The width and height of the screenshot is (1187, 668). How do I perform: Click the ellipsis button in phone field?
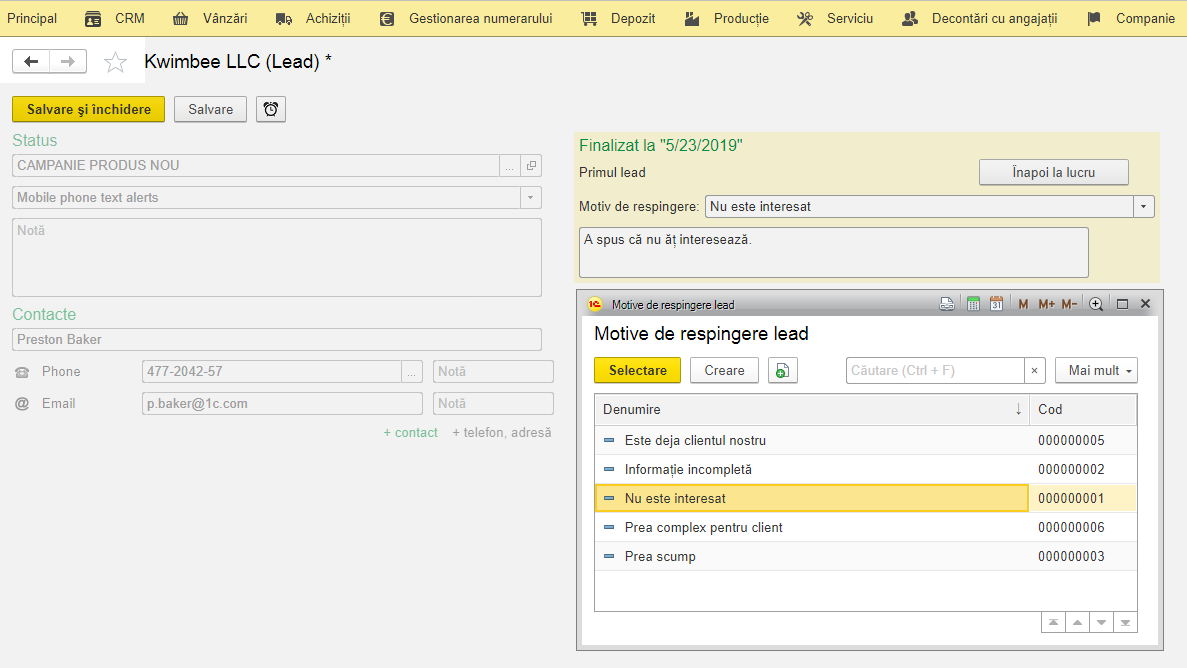[x=412, y=372]
